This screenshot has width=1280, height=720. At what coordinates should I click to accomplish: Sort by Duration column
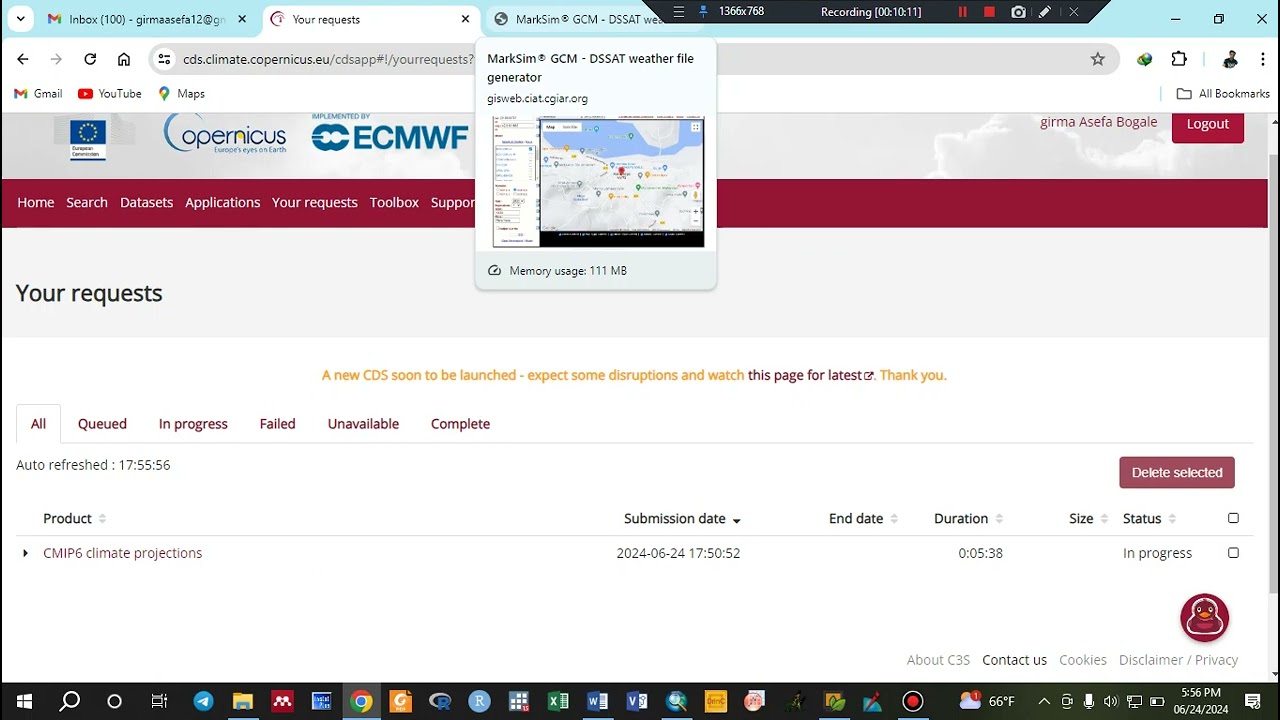[968, 518]
